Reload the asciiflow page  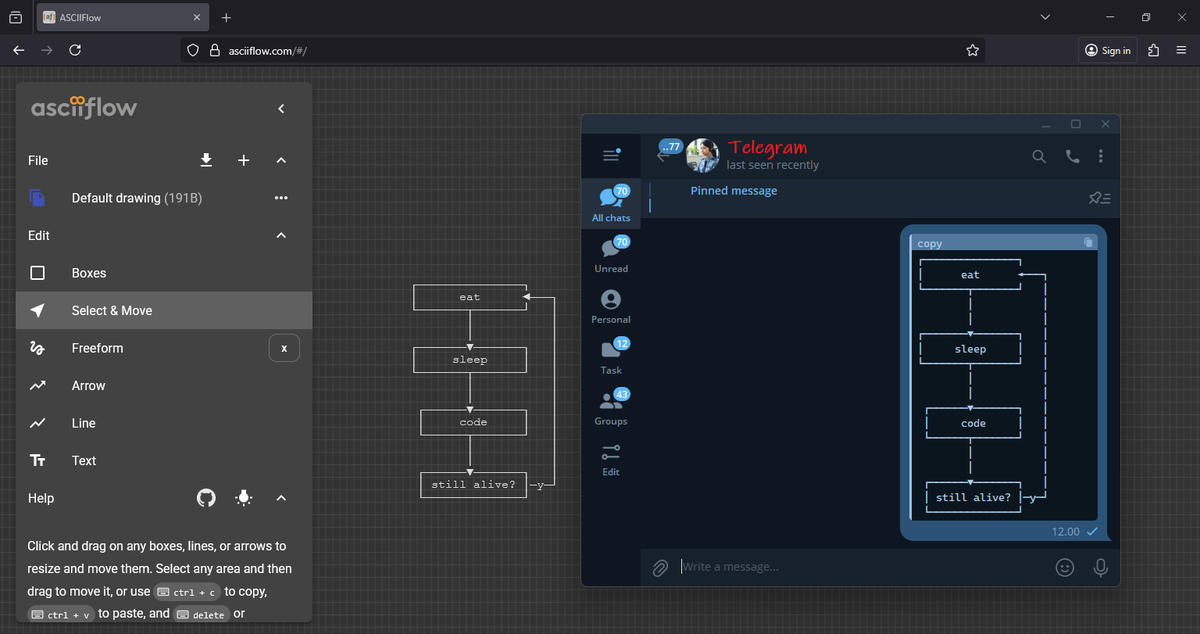75,50
